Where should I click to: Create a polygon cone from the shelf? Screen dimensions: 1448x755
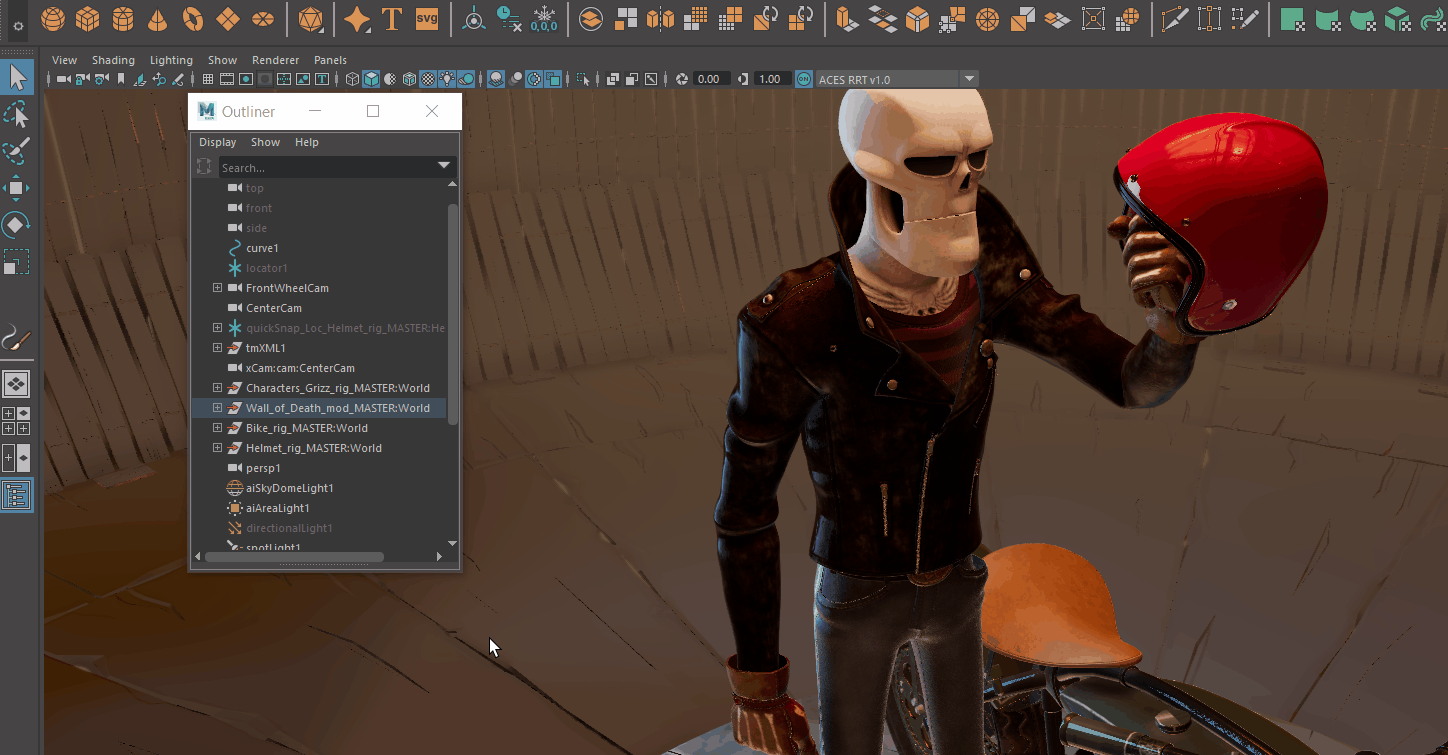pos(157,18)
